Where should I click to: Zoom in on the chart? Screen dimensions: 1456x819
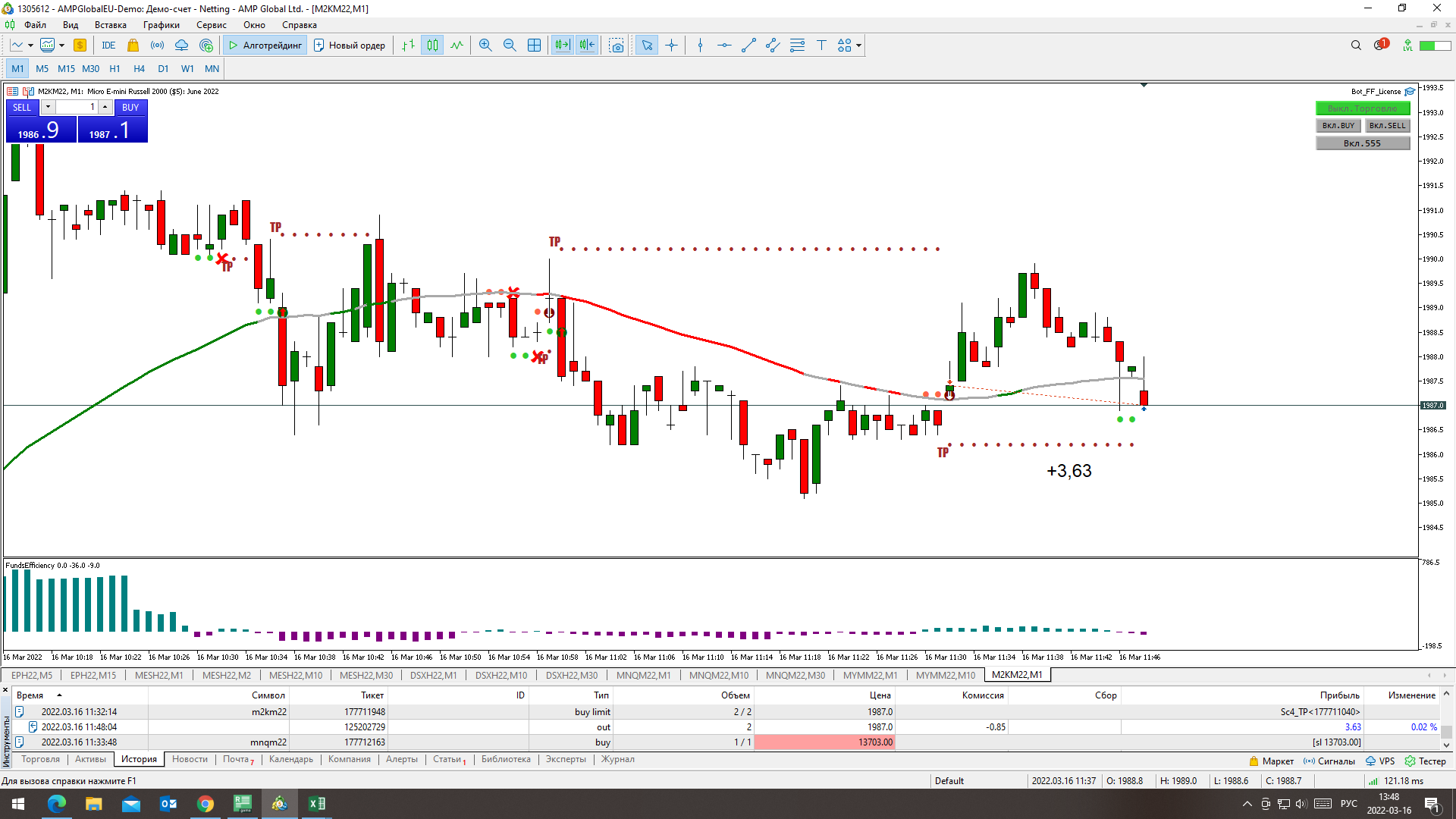point(485,45)
